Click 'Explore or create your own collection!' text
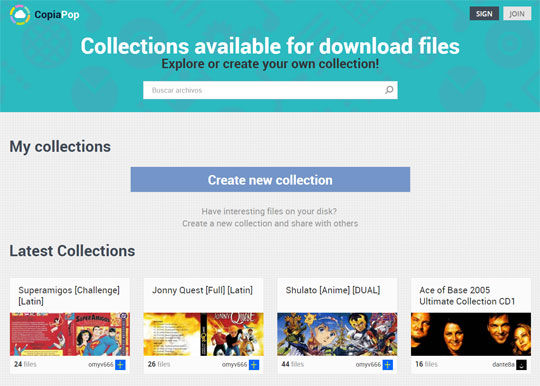This screenshot has width=540, height=386. 270,64
